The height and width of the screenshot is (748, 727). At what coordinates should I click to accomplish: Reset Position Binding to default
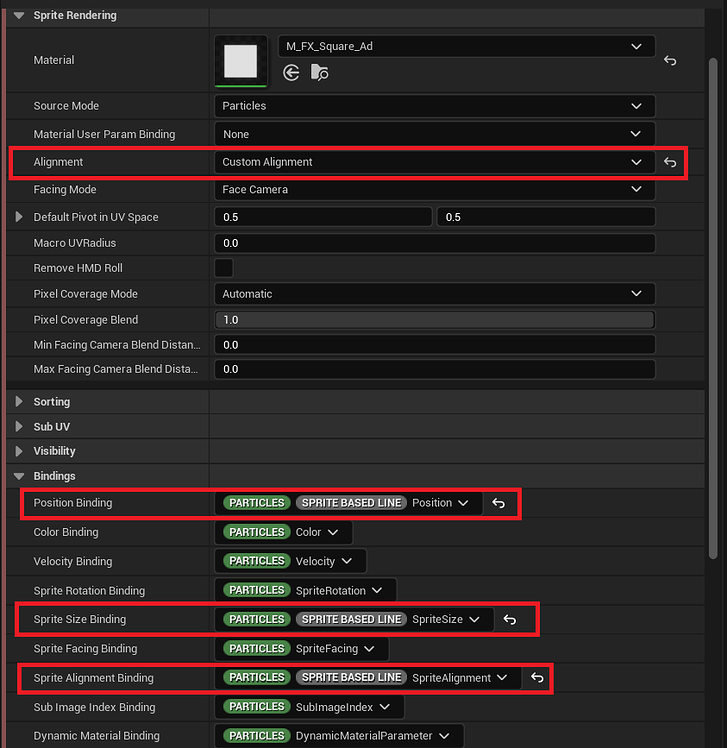499,503
